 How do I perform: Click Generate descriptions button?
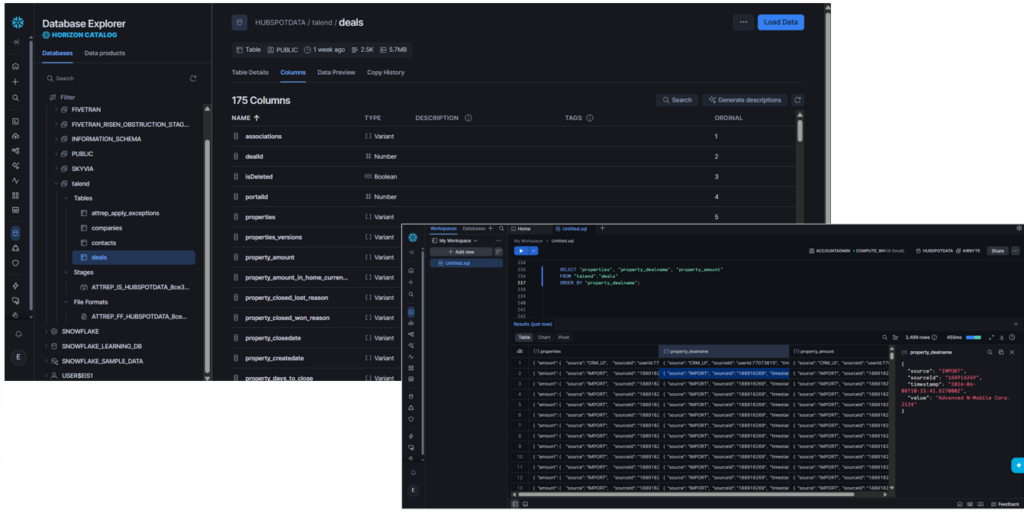click(x=745, y=100)
